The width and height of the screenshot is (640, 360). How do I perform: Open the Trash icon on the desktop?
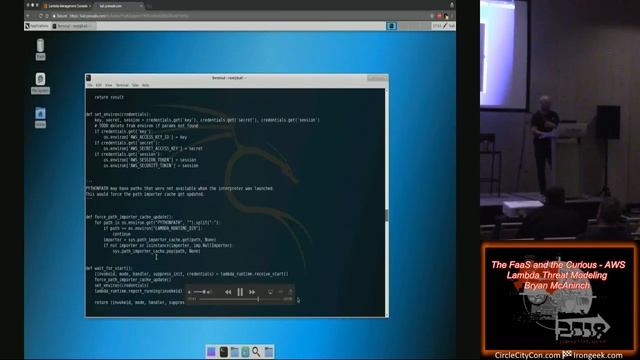[40, 49]
